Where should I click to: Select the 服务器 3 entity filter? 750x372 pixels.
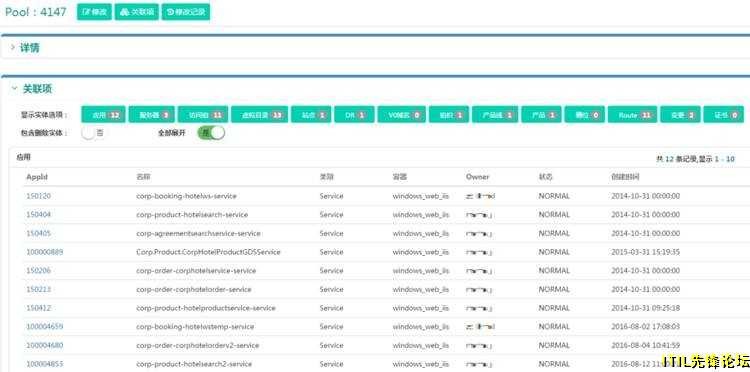point(152,115)
